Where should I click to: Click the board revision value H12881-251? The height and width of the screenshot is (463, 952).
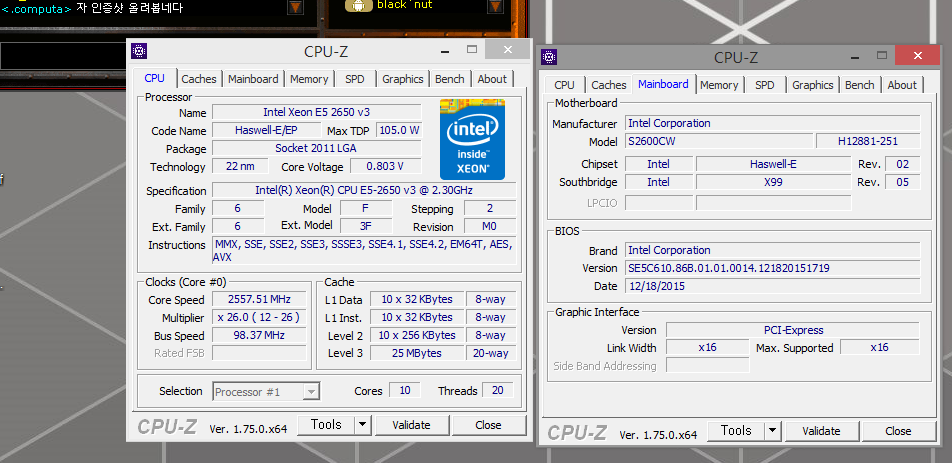pos(868,141)
